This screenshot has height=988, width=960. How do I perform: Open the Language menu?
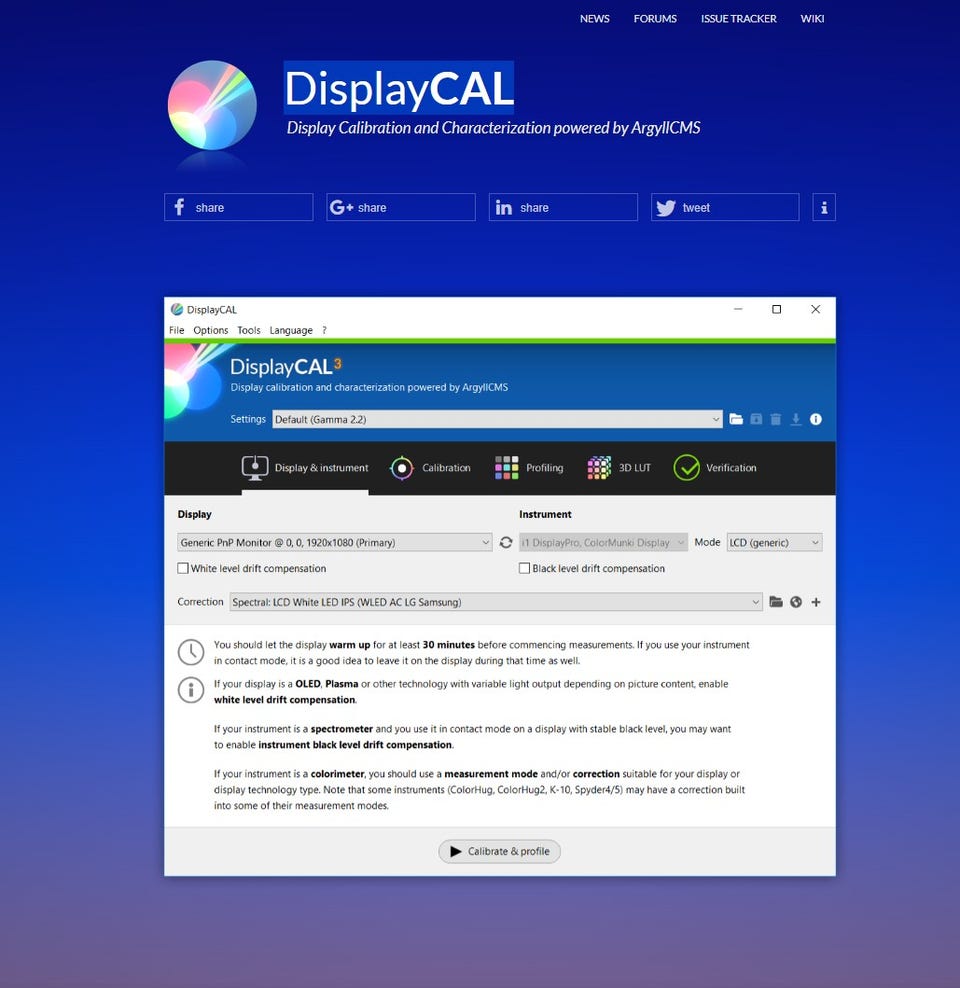tap(291, 330)
